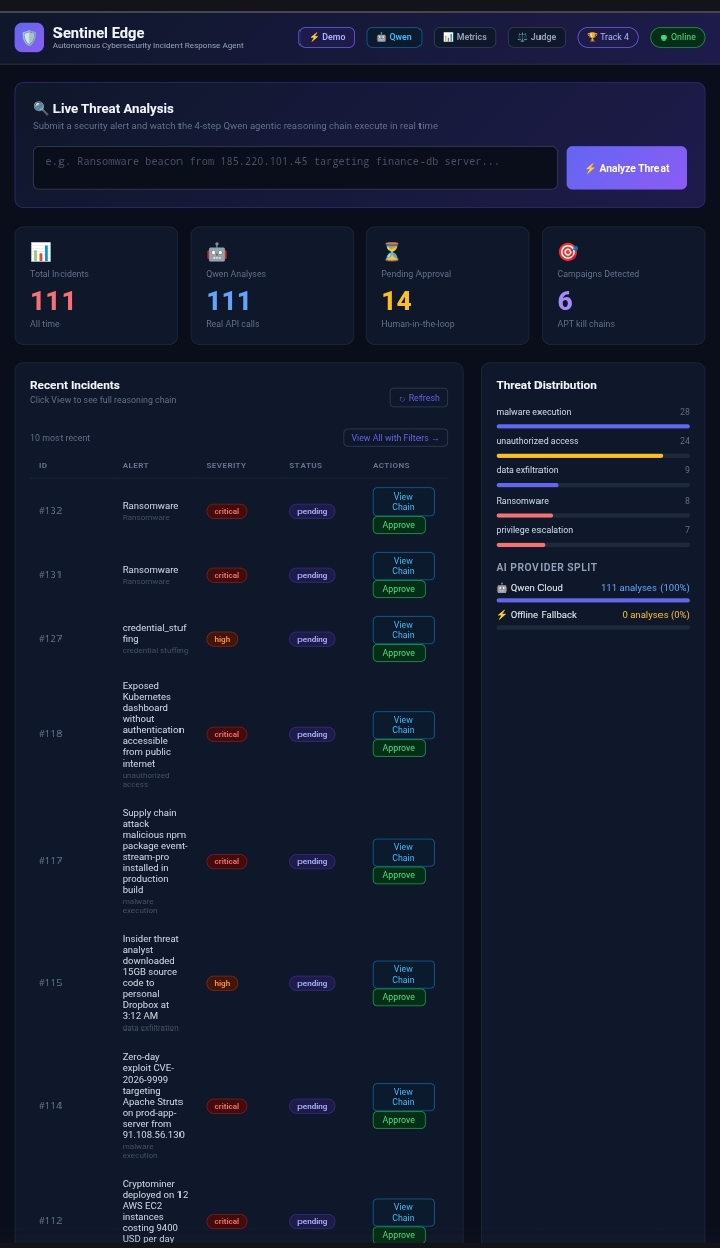Focus the threat alert input field

point(295,168)
